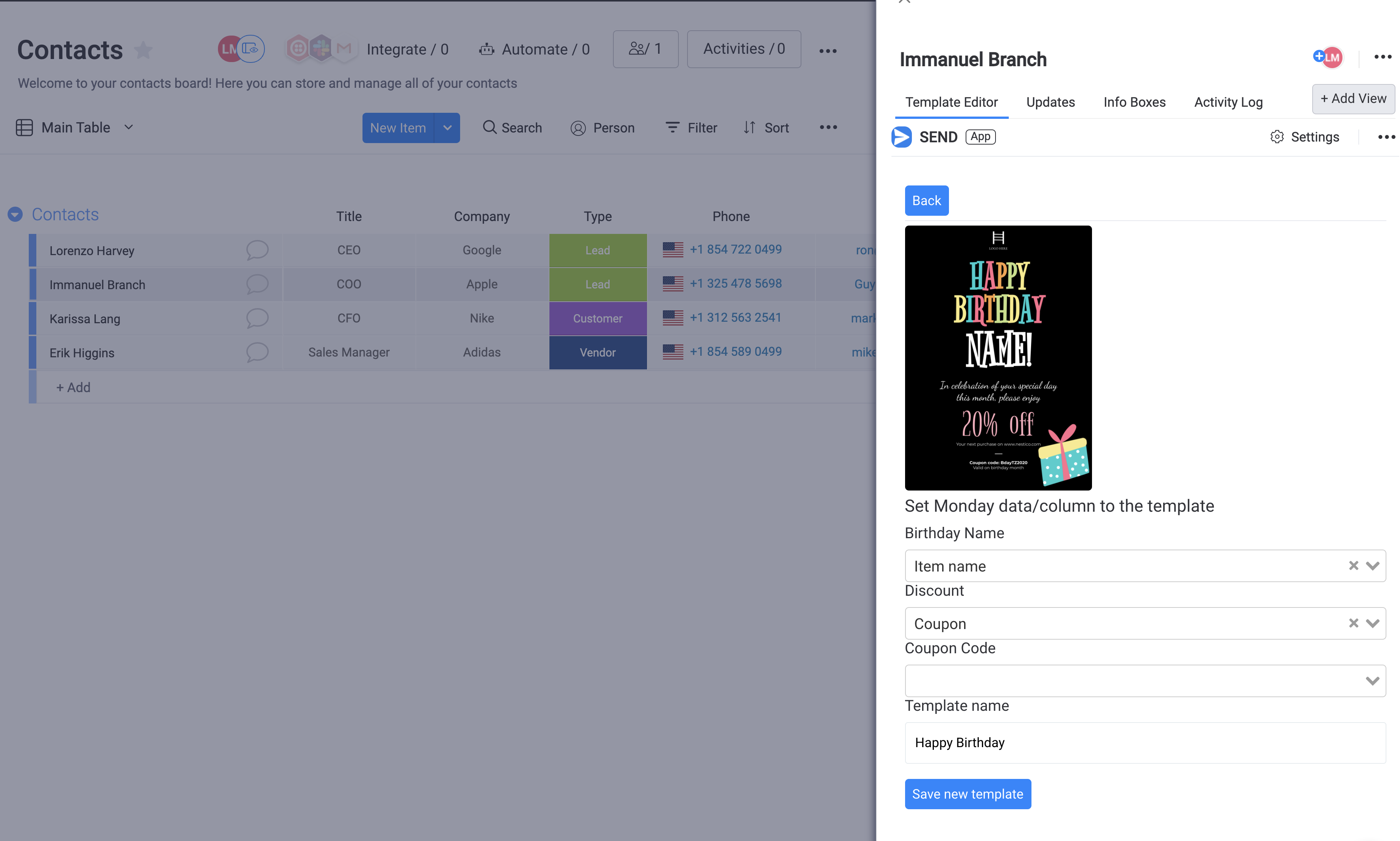Open the Person filter icon
This screenshot has width=1400, height=841.
click(x=578, y=128)
